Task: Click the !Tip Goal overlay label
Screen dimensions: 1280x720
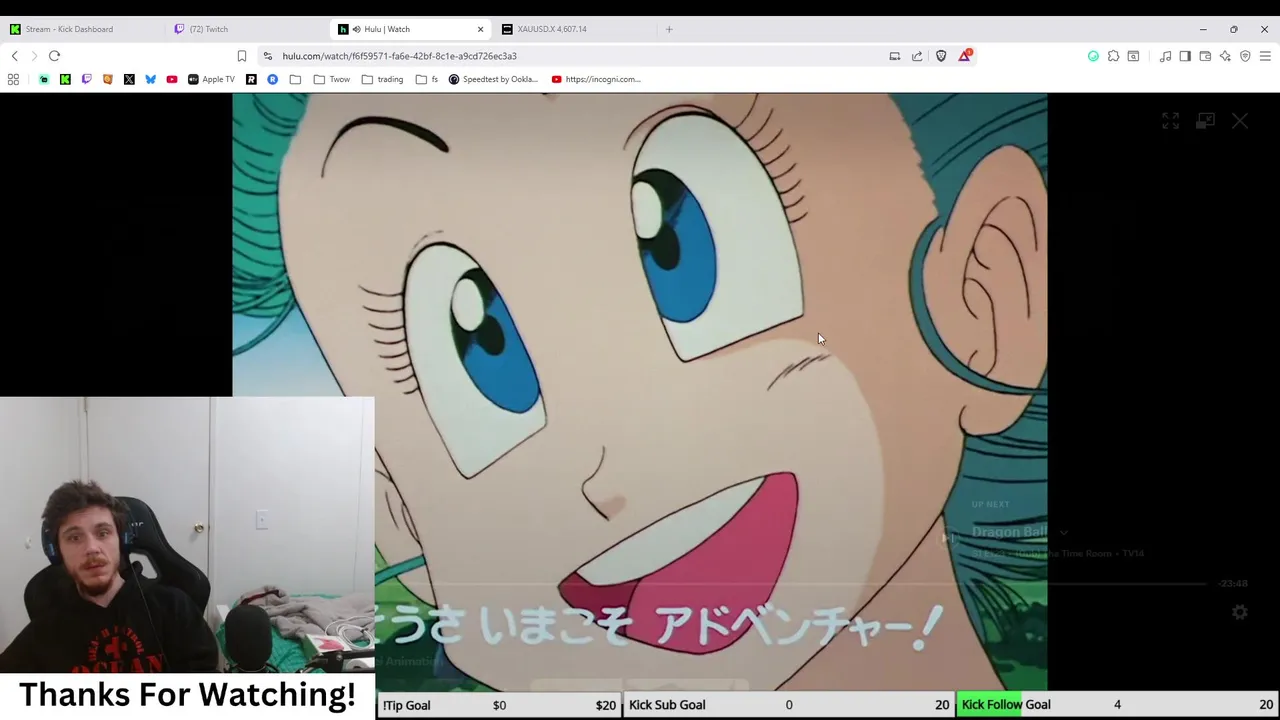Action: (406, 705)
